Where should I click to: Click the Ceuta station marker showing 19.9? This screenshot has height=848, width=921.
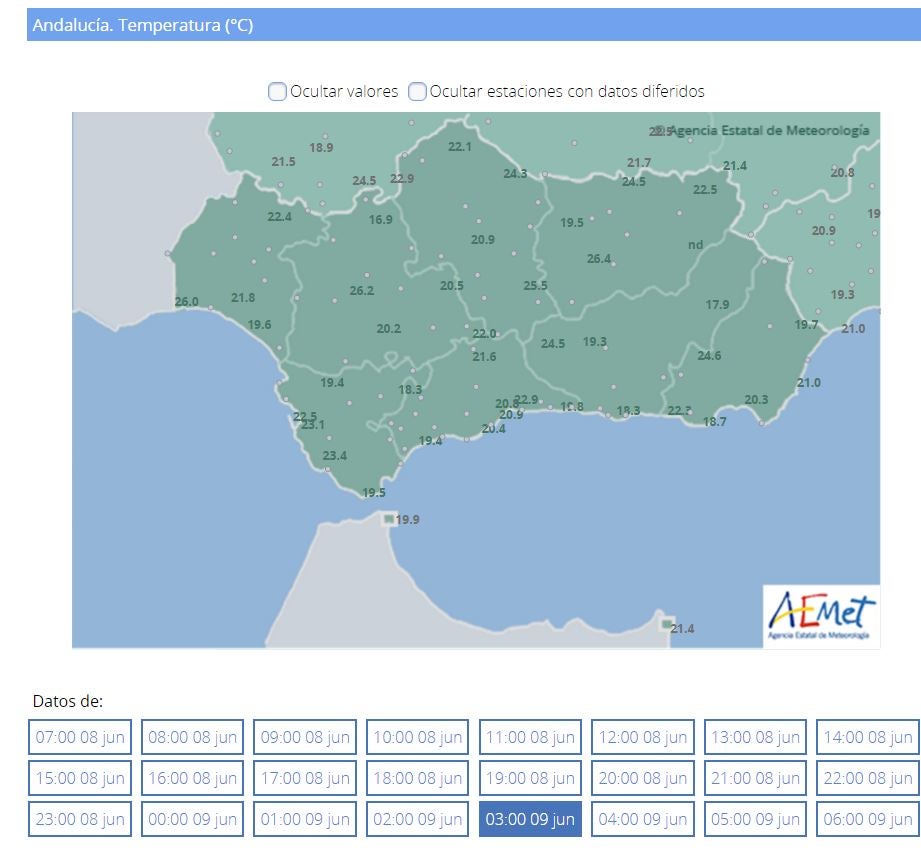[x=389, y=519]
